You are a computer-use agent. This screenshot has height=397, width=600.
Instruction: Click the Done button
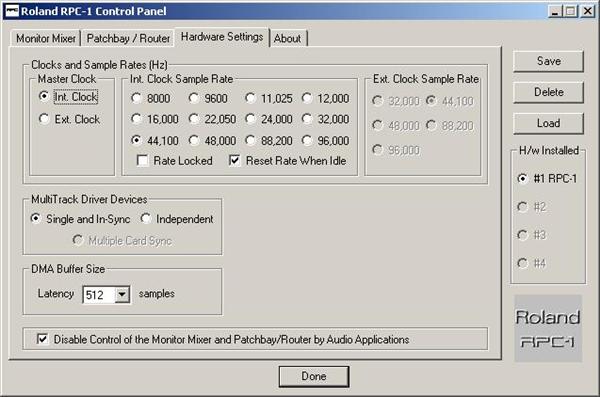coord(314,376)
